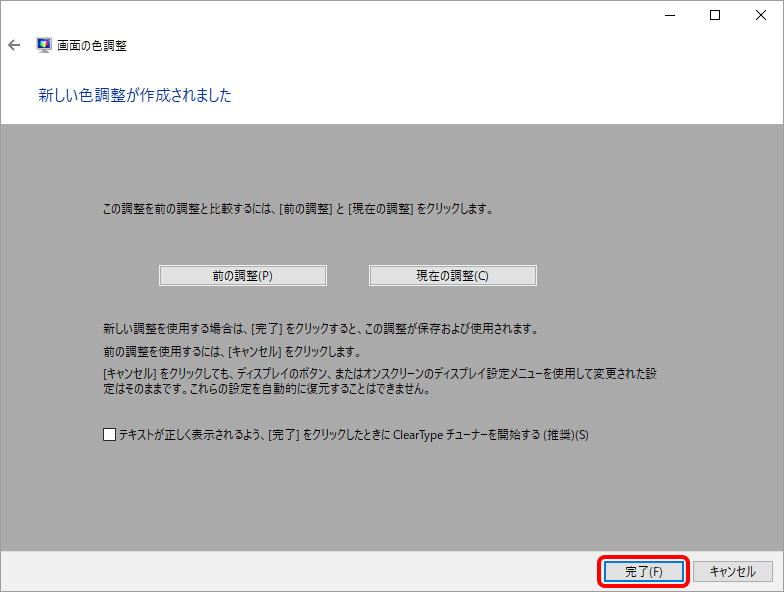Click the back arrow in the title bar
This screenshot has height=592, width=784.
pos(14,45)
